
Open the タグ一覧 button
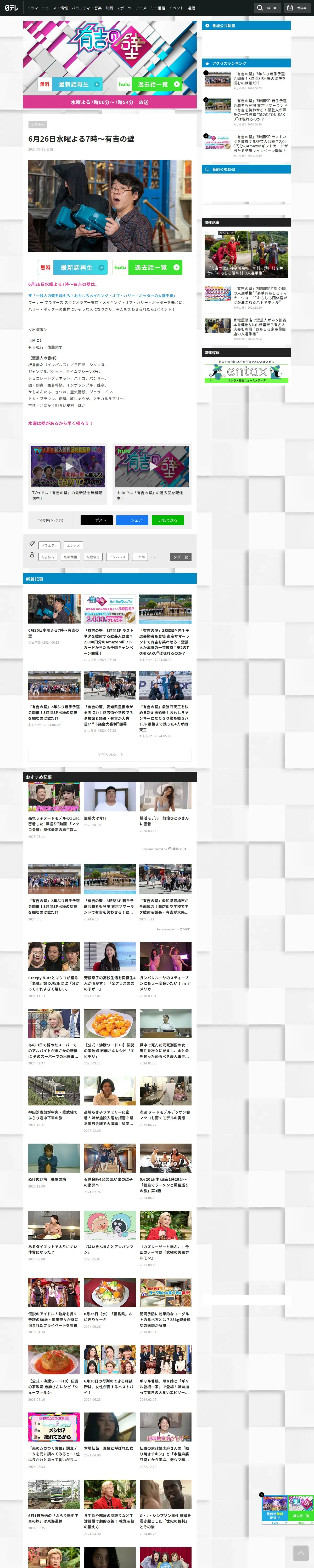[x=181, y=557]
